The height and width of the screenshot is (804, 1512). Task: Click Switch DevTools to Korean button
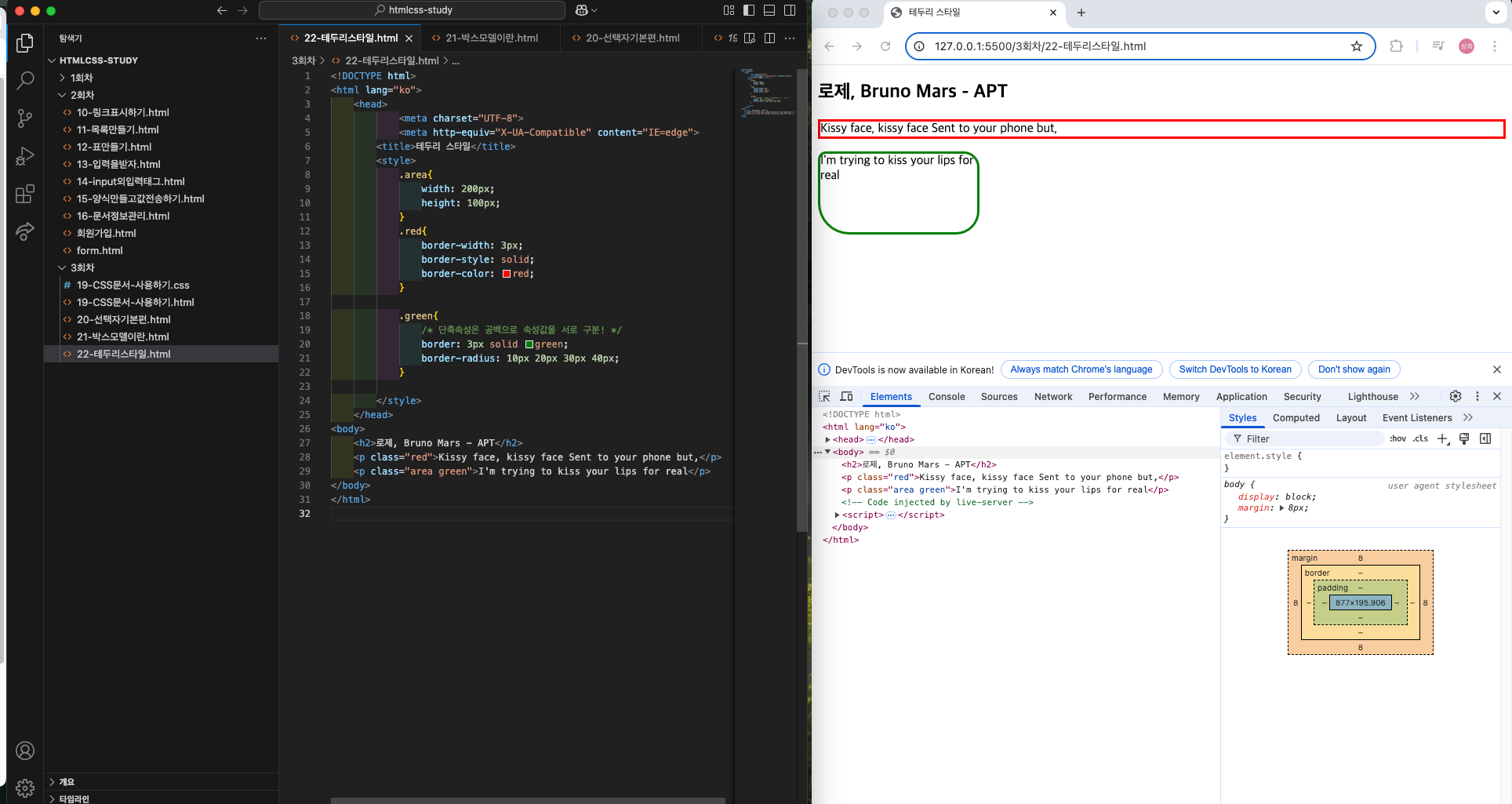(x=1235, y=369)
